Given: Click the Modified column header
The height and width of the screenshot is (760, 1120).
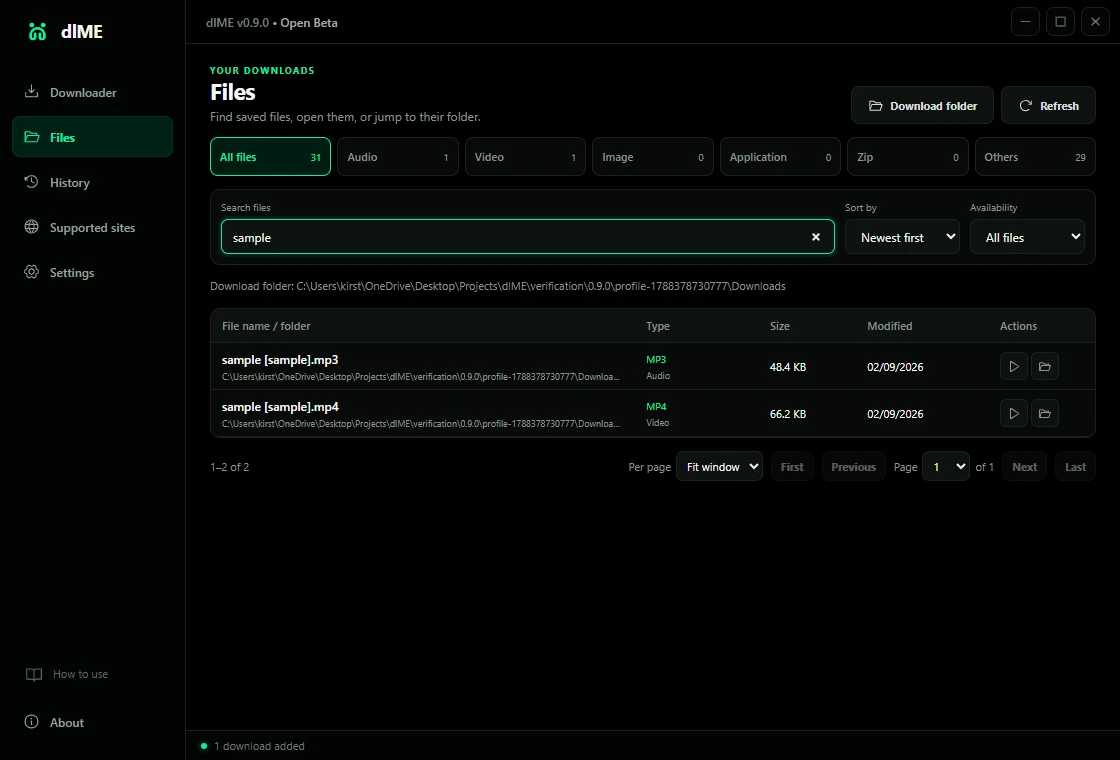Looking at the screenshot, I should coord(889,326).
